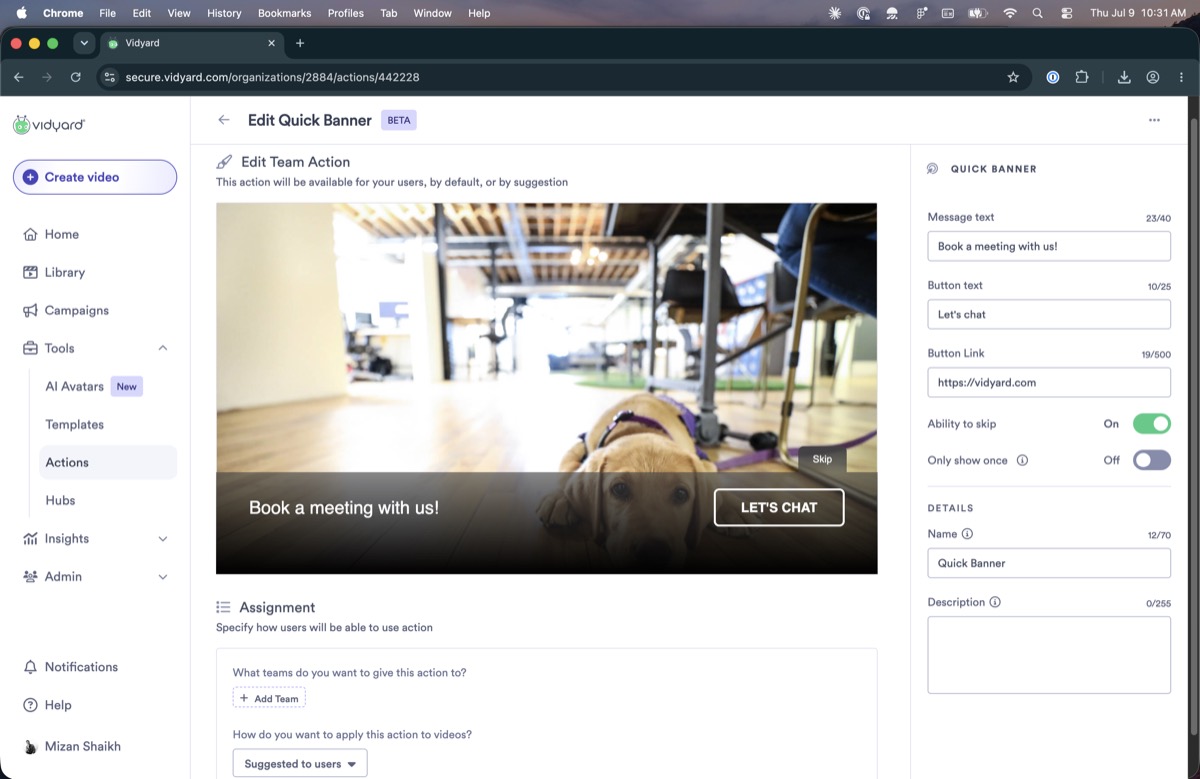
Task: Click the Tools briefcase icon
Action: tap(30, 348)
